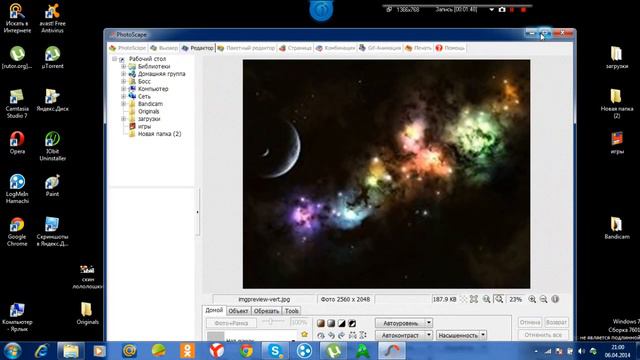Select Новая папка (2) in tree
The width and height of the screenshot is (640, 360).
point(159,134)
